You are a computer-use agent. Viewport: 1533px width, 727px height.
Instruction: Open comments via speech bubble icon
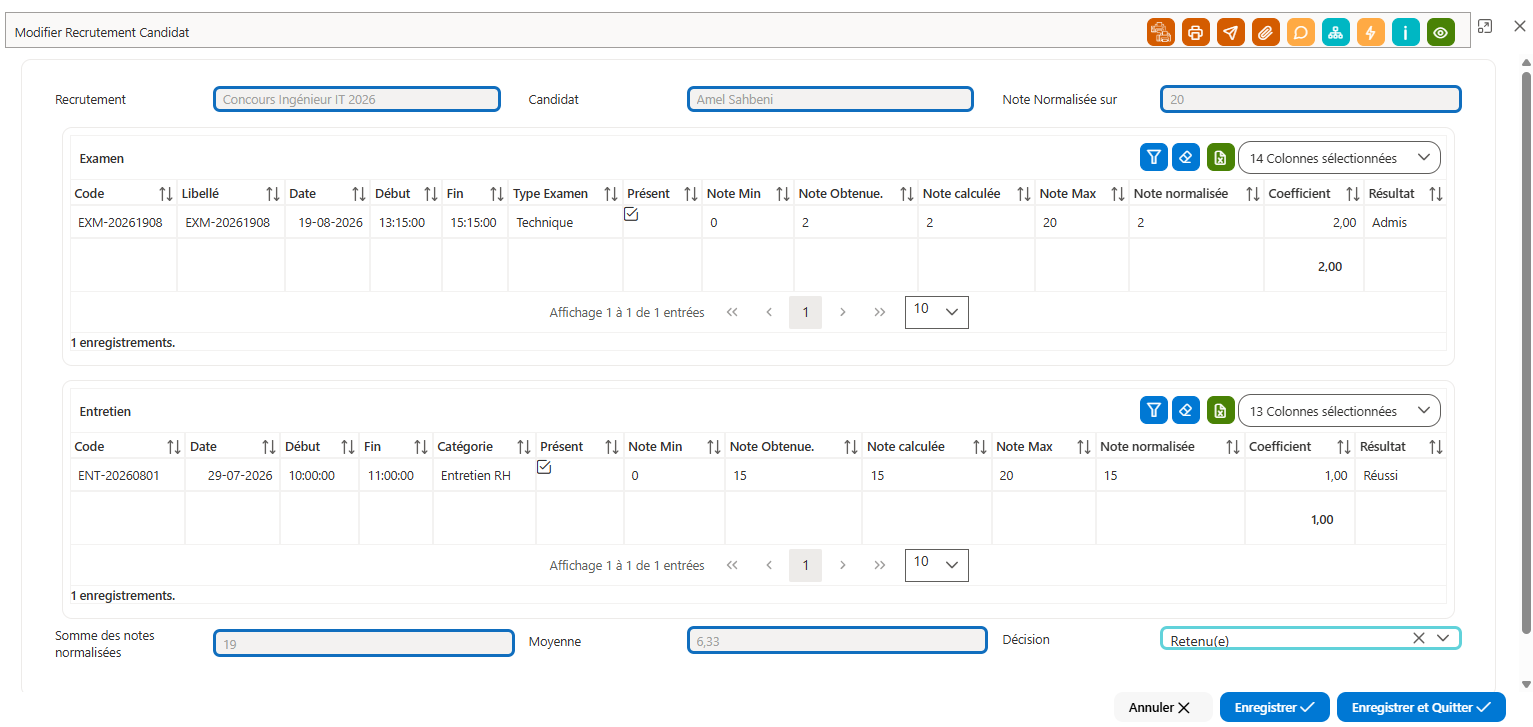pos(1301,32)
